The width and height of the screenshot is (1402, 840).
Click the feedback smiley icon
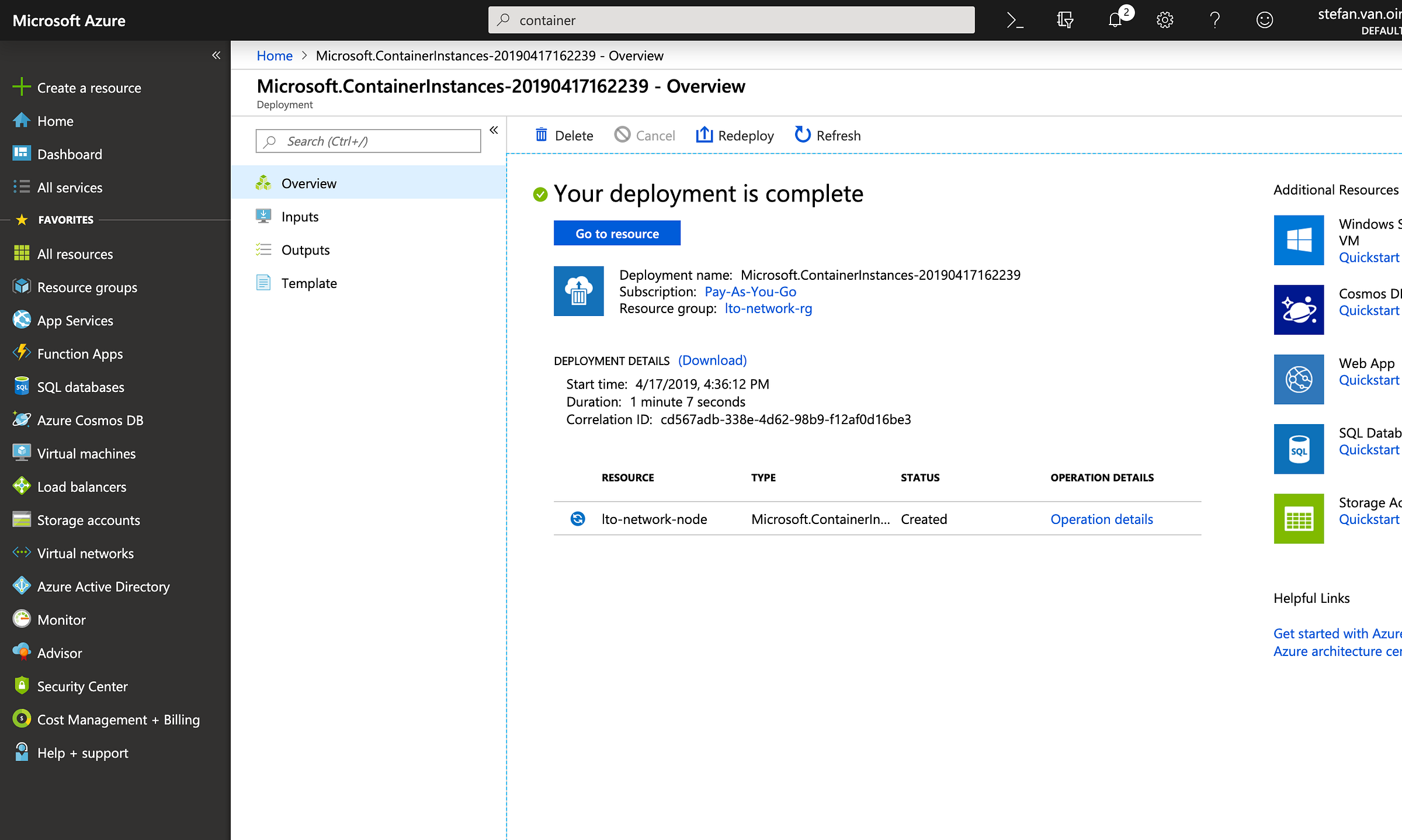tap(1264, 20)
